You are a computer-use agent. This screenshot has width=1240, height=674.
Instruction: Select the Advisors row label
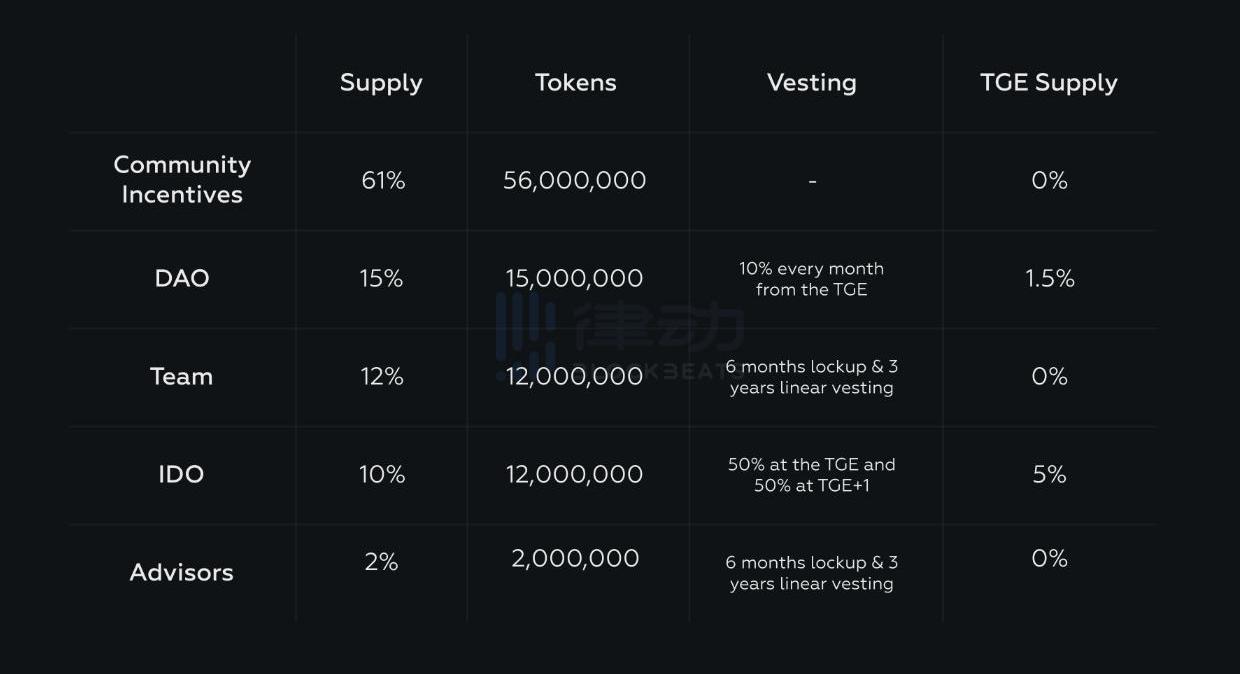[182, 572]
